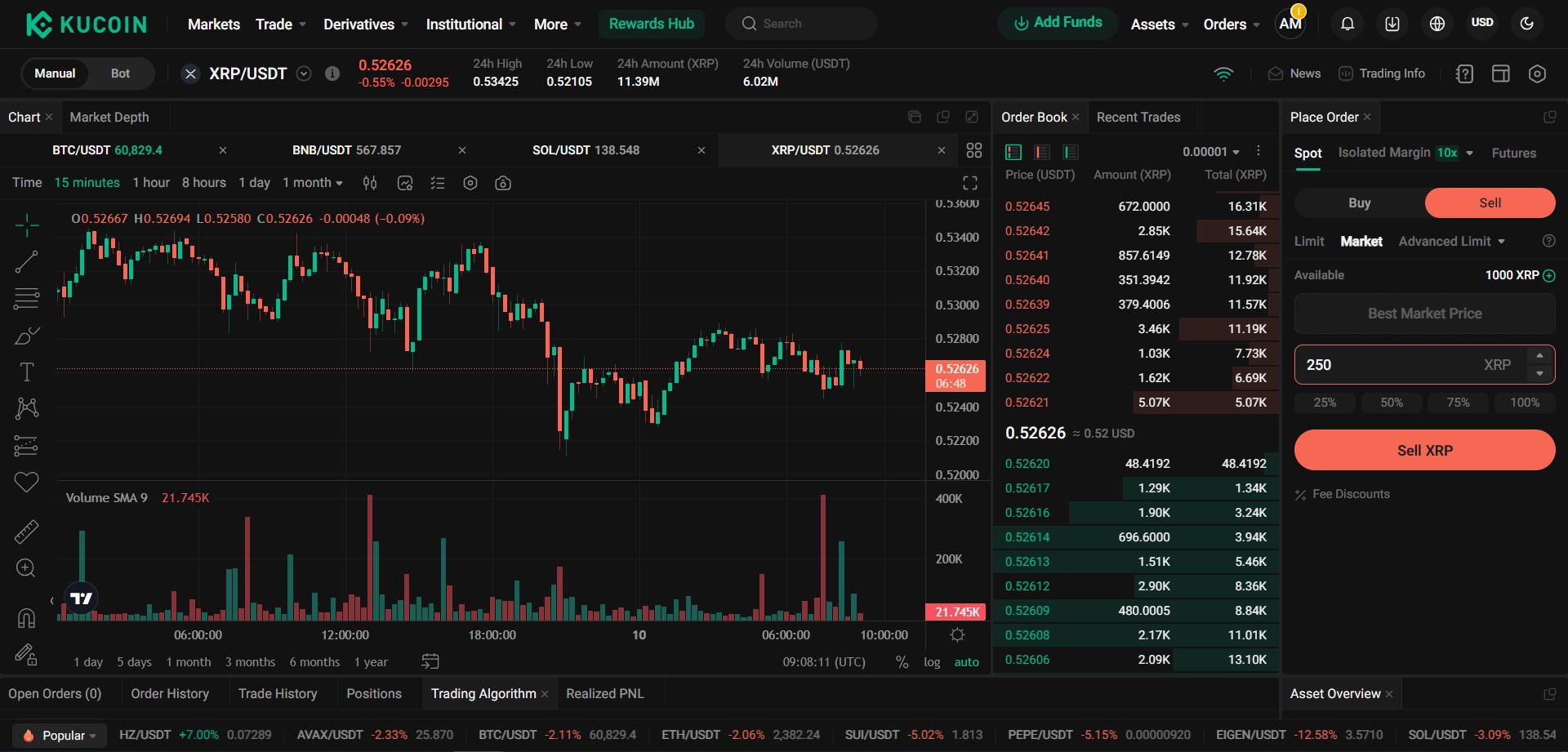Toggle auto scale on chart
Screen dimensions: 1568x752
pyautogui.click(x=966, y=662)
